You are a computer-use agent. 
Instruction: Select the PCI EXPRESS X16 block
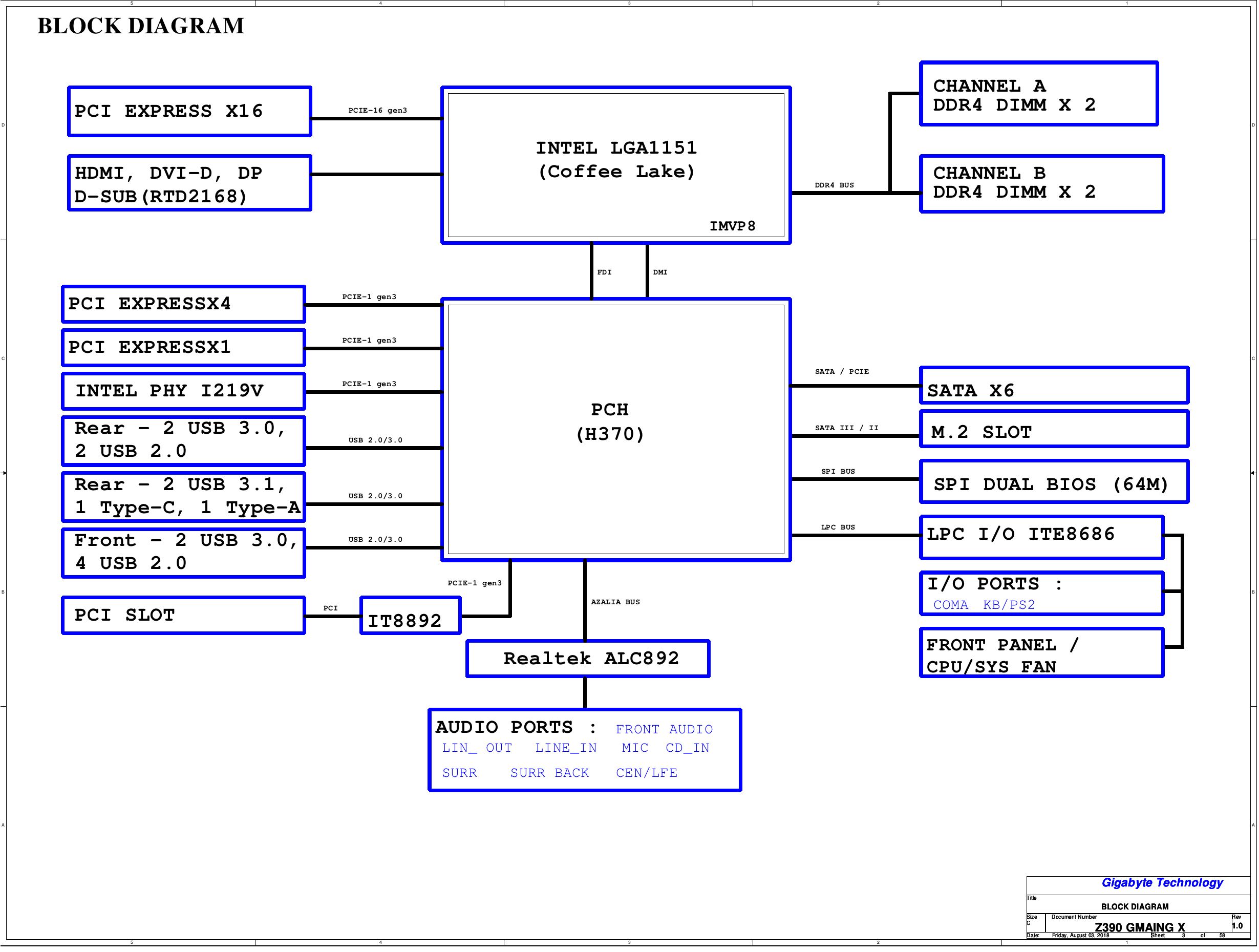(x=189, y=112)
